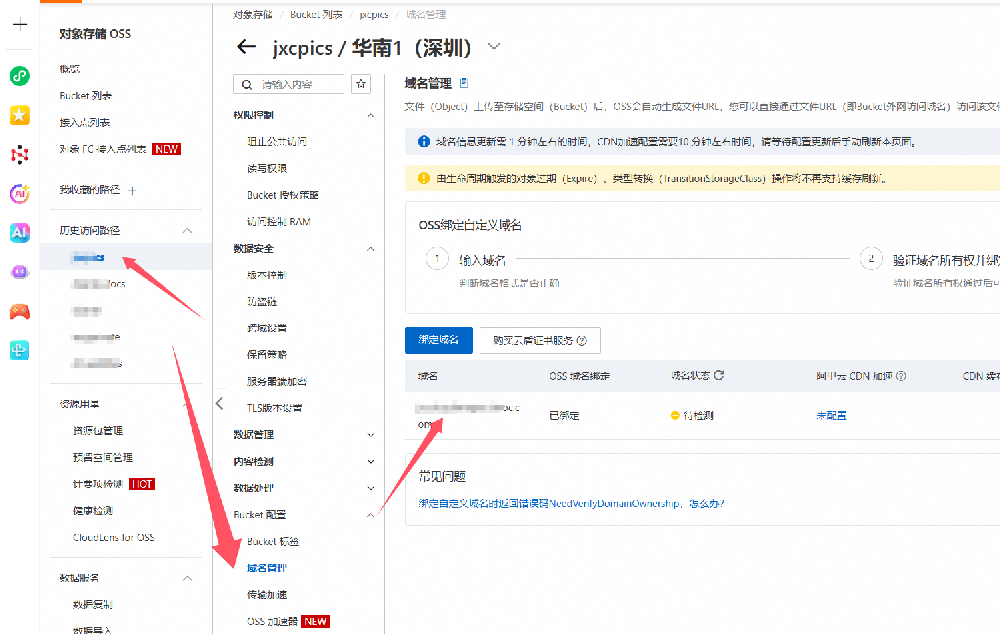
Task: Open the document icon next to 域名管理 heading
Action: (464, 83)
